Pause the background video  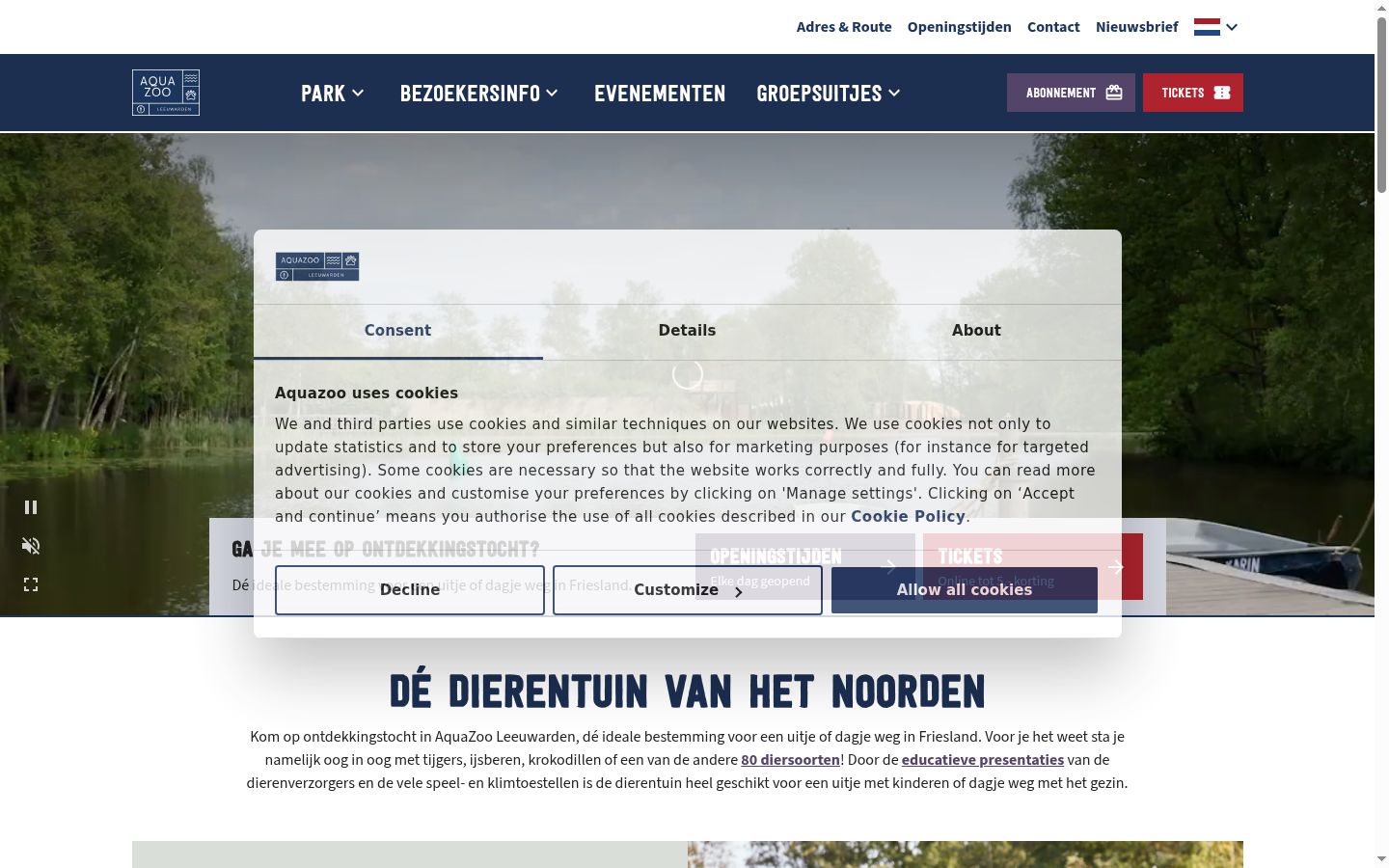click(x=31, y=507)
